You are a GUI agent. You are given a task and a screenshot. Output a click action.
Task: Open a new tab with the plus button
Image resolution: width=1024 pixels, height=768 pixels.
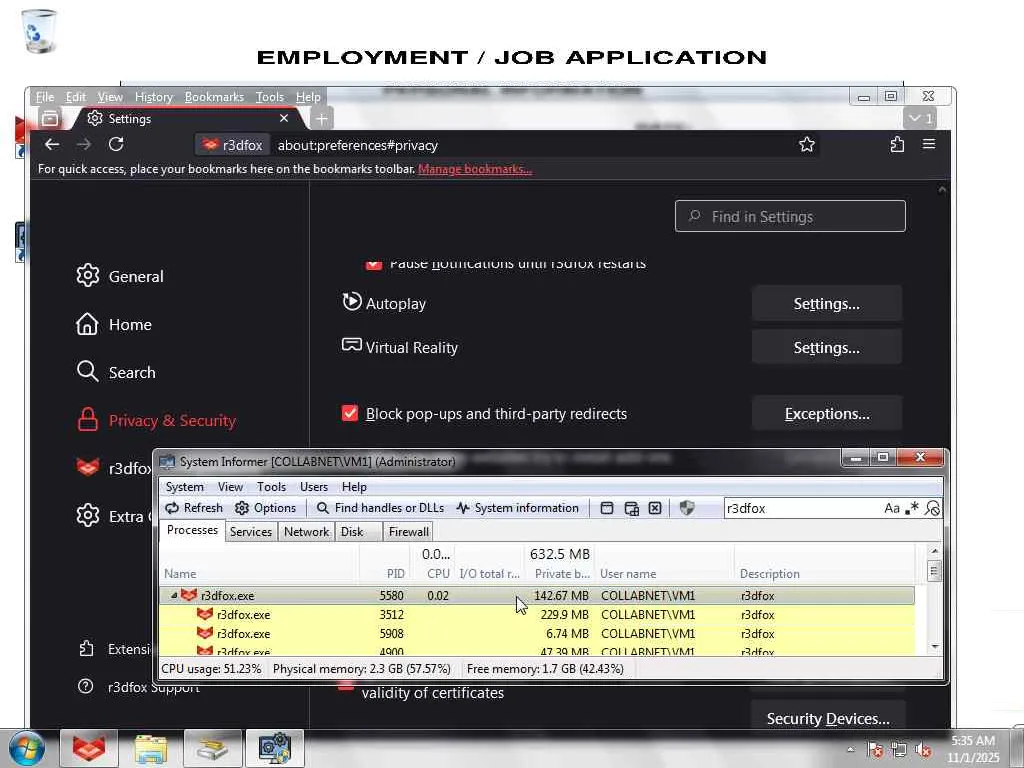321,119
